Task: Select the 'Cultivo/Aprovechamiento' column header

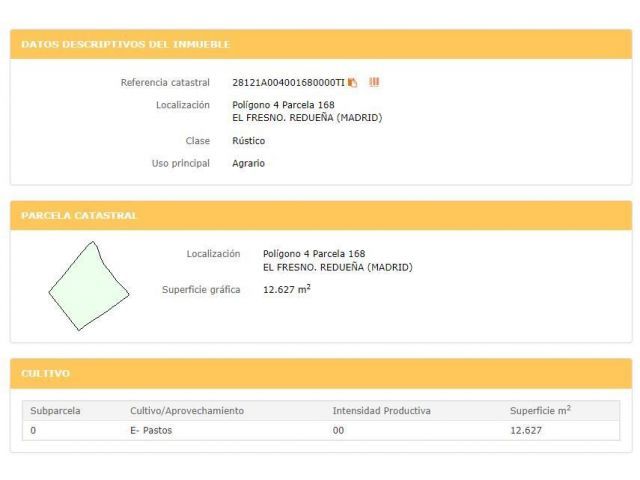Action: pos(187,411)
